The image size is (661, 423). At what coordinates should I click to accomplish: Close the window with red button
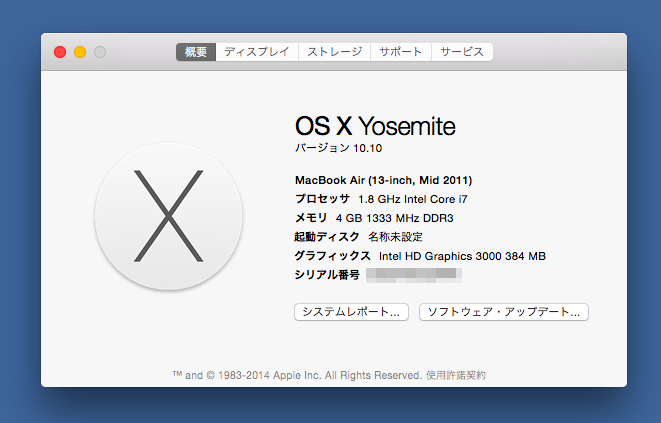(60, 52)
